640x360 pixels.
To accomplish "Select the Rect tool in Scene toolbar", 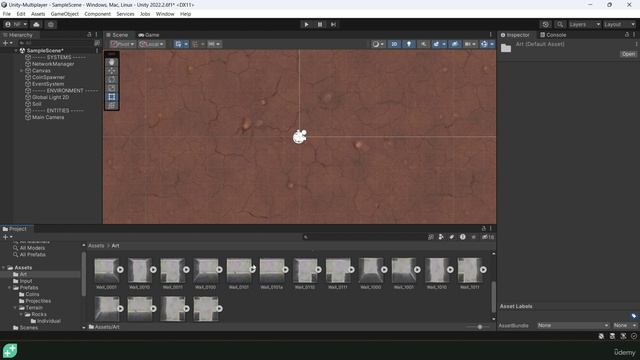I will pos(111,97).
